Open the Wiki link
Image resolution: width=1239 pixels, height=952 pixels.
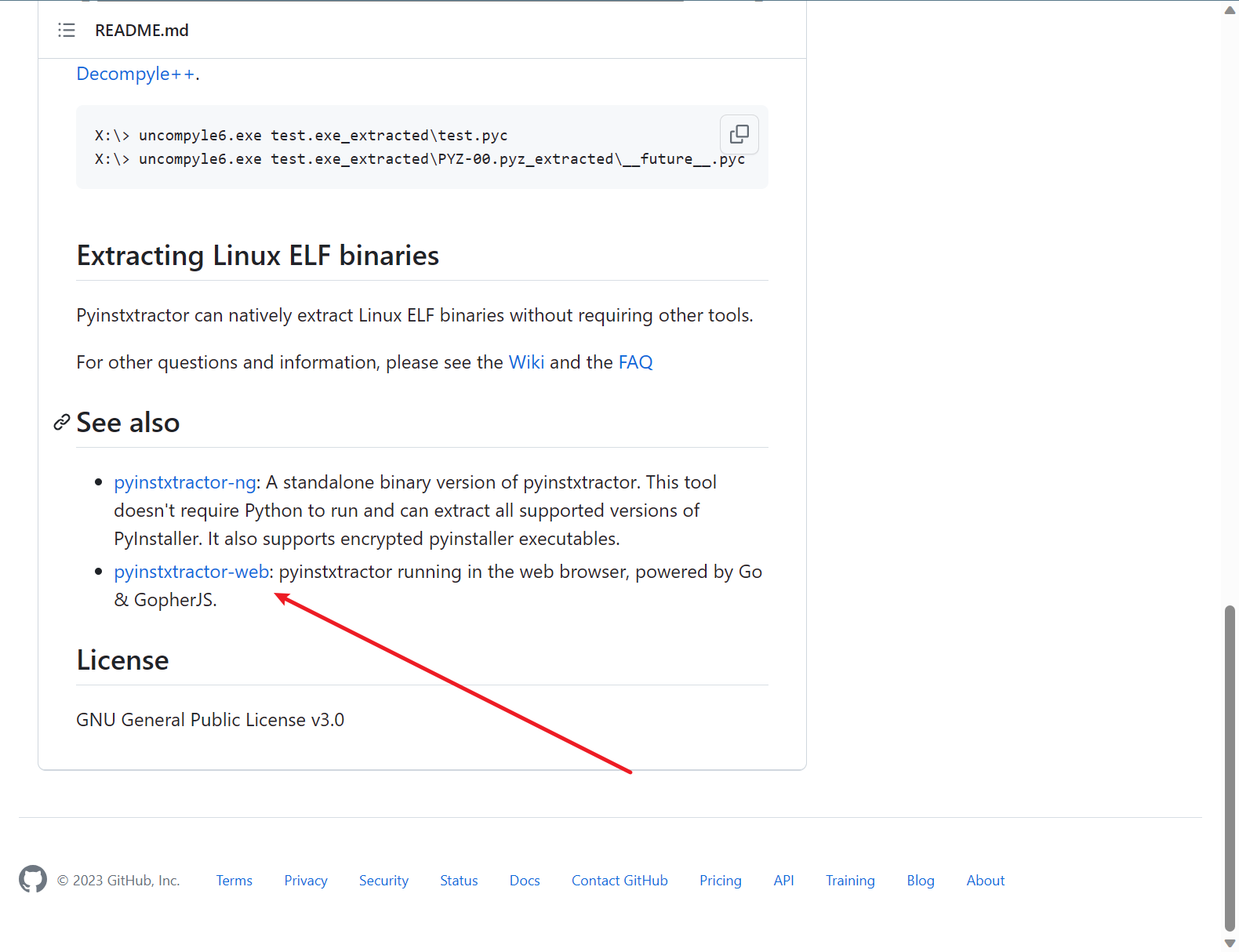[x=526, y=362]
